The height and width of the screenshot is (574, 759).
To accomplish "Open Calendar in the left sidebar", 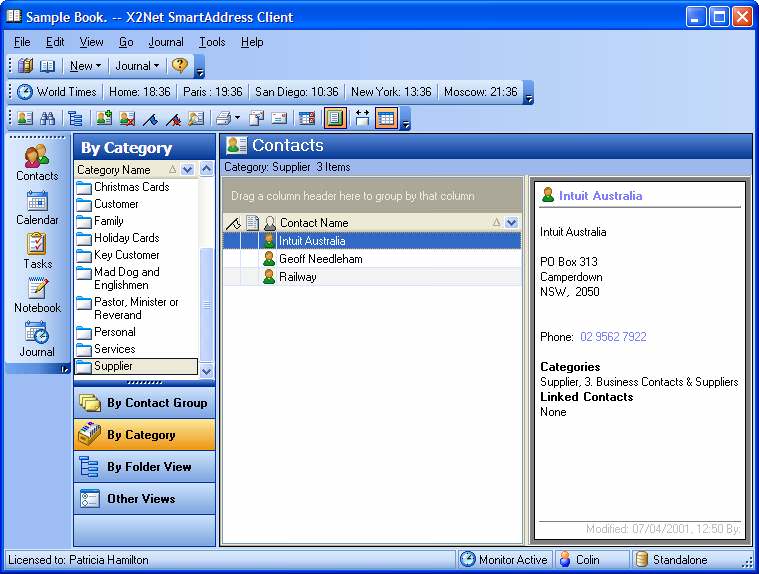I will click(37, 208).
